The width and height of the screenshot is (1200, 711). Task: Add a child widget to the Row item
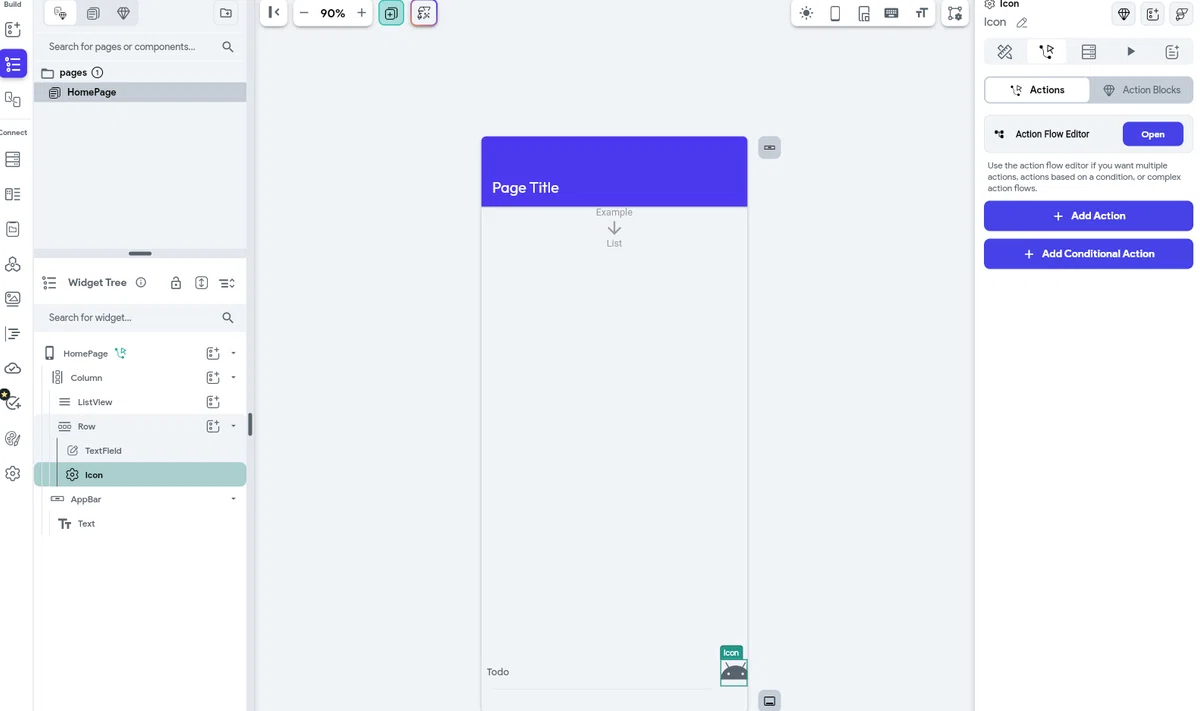[213, 426]
